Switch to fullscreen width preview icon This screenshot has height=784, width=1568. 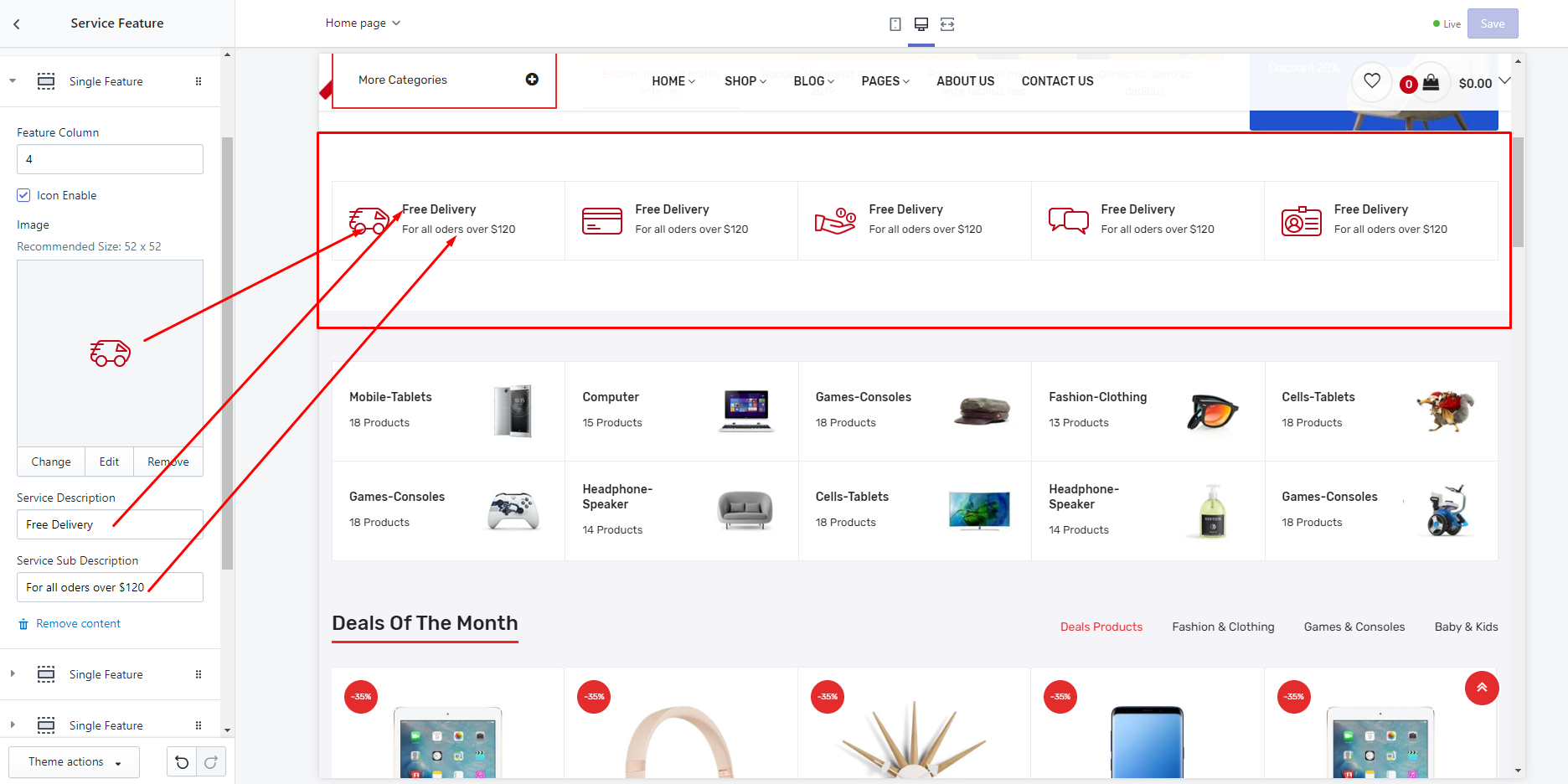tap(947, 24)
